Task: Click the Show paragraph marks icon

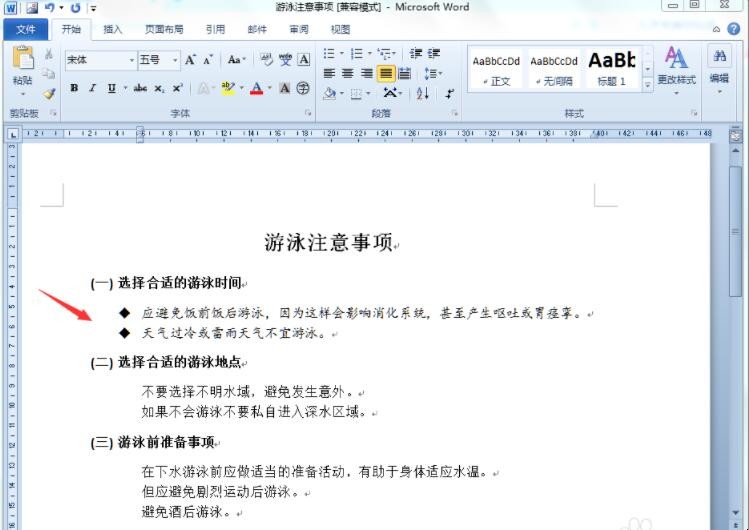Action: pyautogui.click(x=449, y=94)
